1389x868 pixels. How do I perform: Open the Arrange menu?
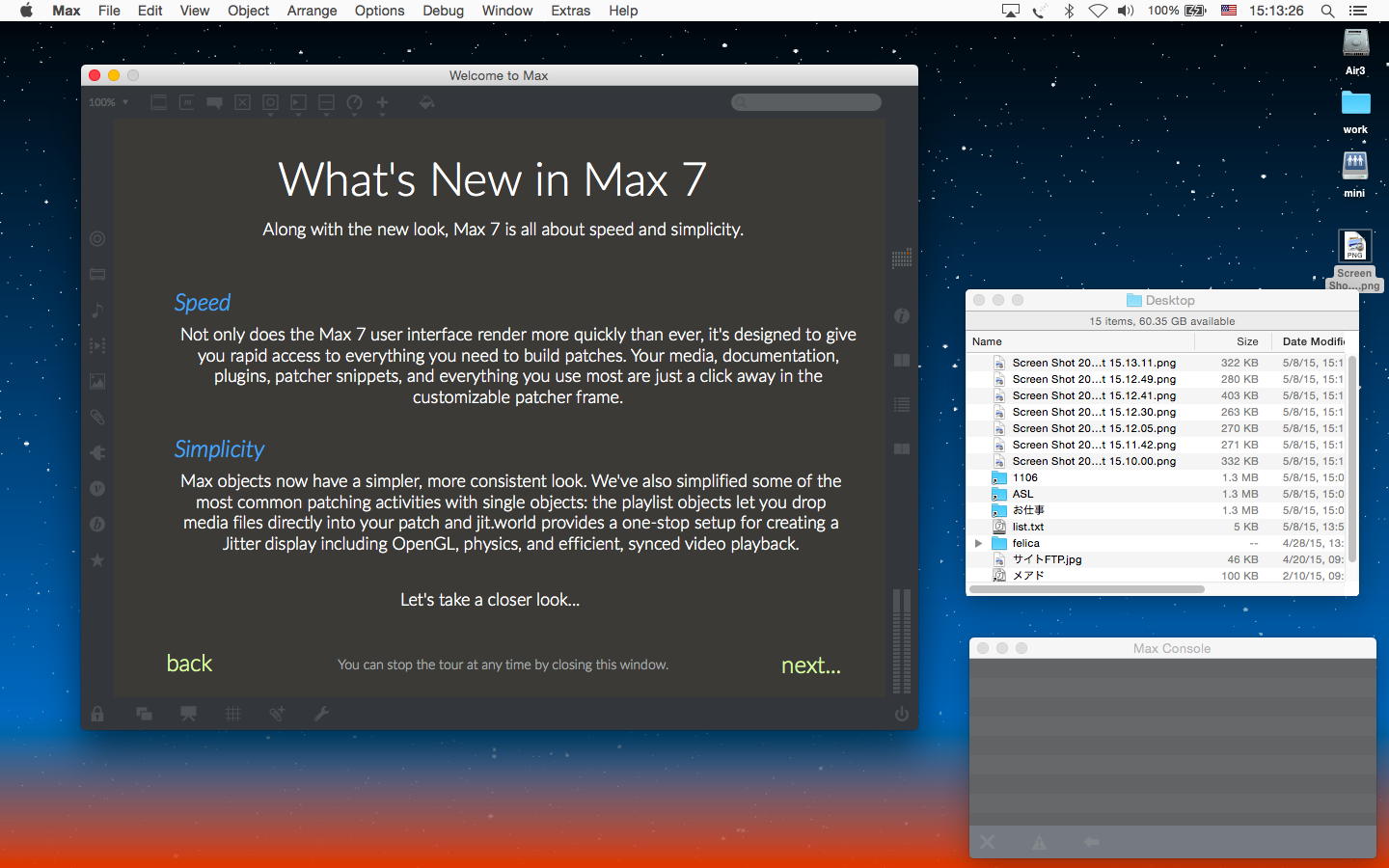point(312,11)
